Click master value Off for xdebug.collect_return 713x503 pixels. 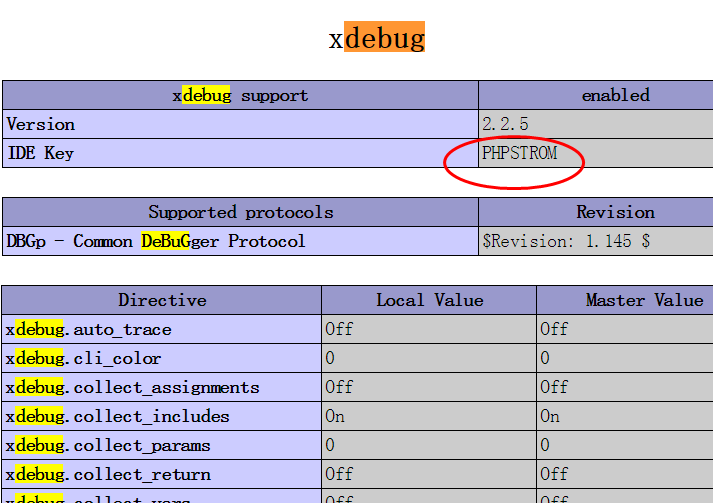pos(554,474)
